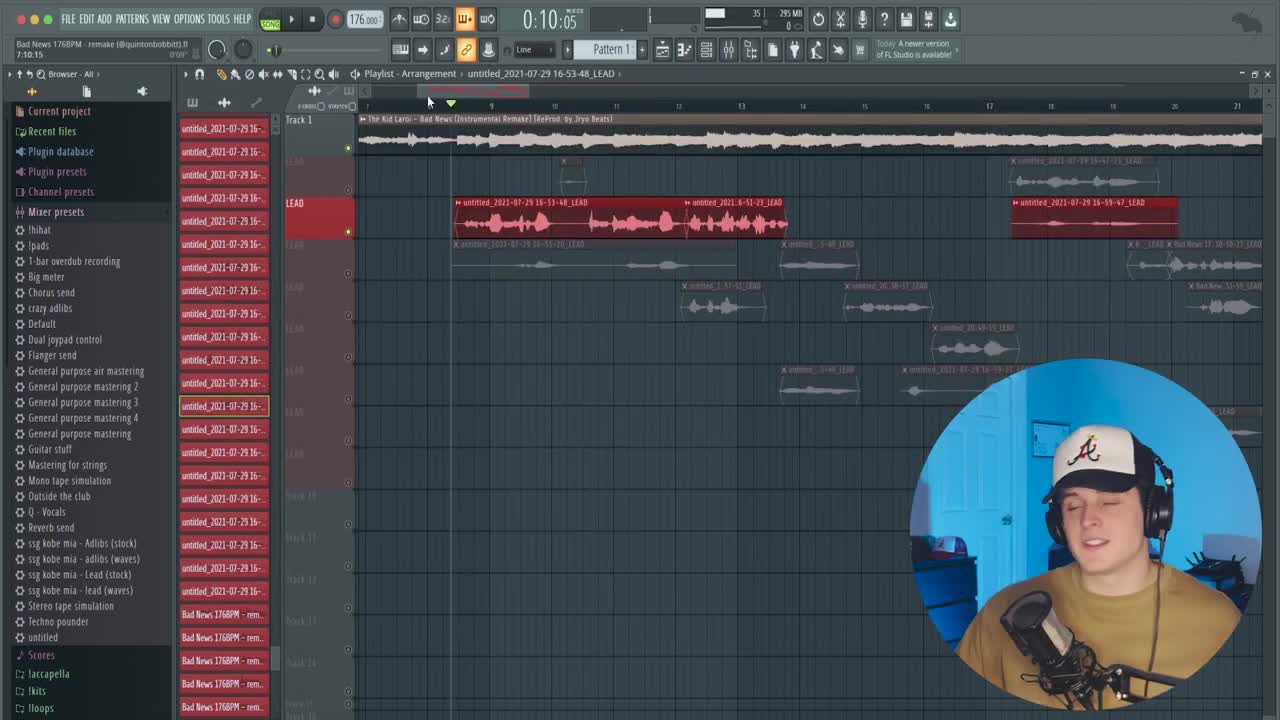Click the Play button in transport
This screenshot has height=720, width=1280.
291,19
